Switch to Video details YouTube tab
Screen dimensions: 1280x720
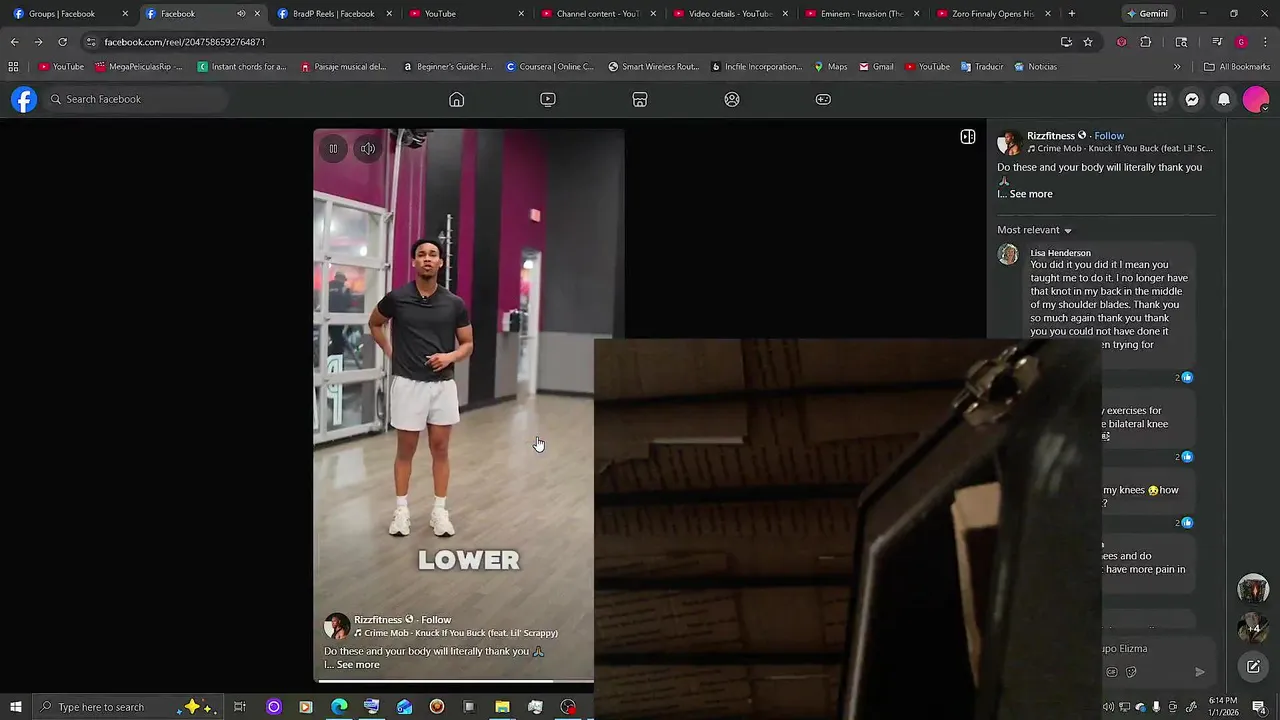coord(730,14)
